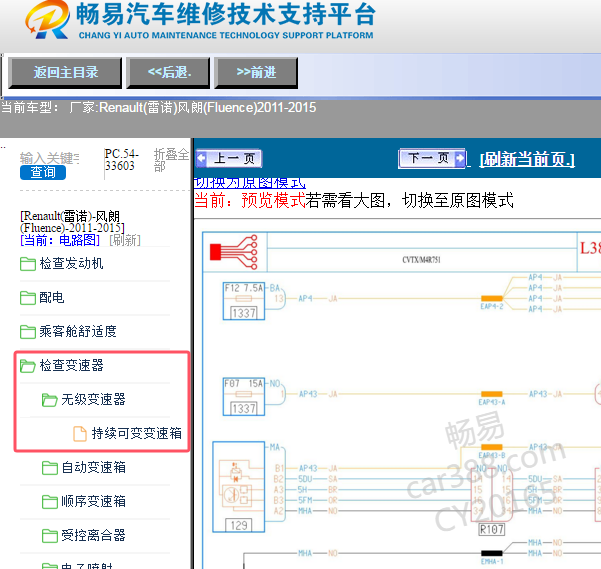The height and width of the screenshot is (569, 601).
Task: Click the folder icon beside 检查发动机
Action: pyautogui.click(x=28, y=264)
